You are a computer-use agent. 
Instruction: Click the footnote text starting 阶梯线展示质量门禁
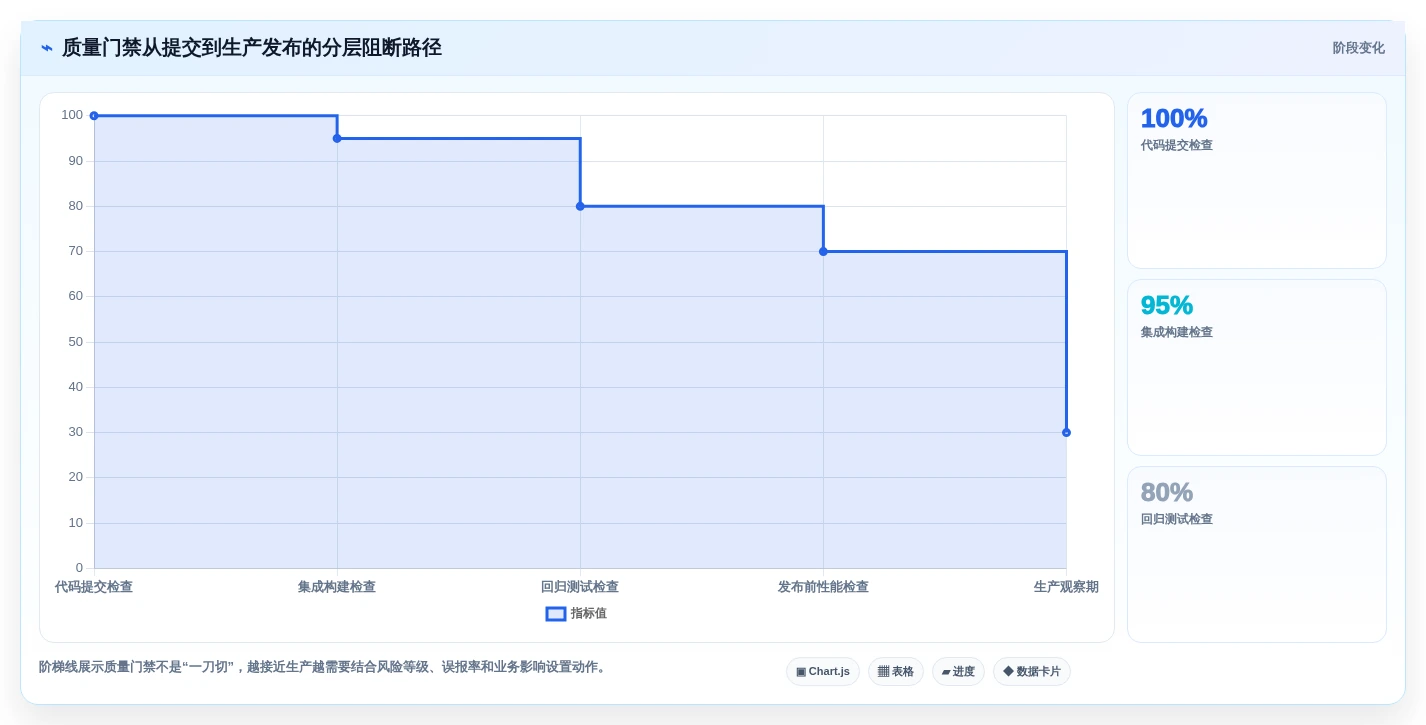tap(324, 667)
